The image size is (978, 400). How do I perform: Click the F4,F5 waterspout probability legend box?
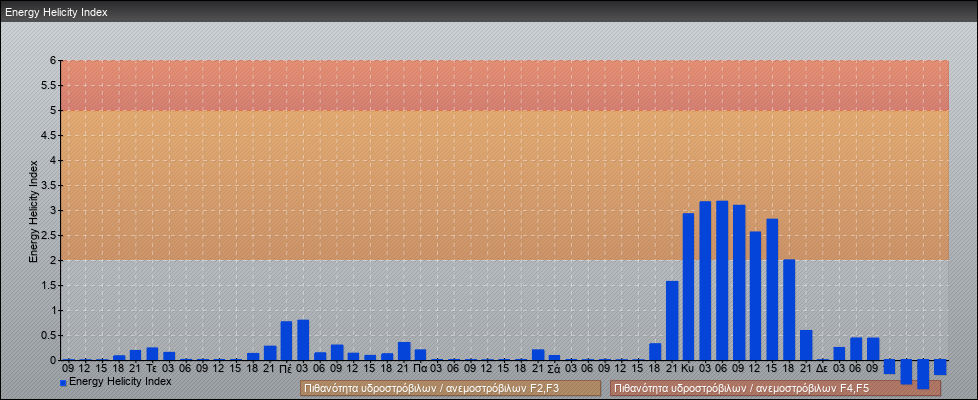pyautogui.click(x=775, y=388)
